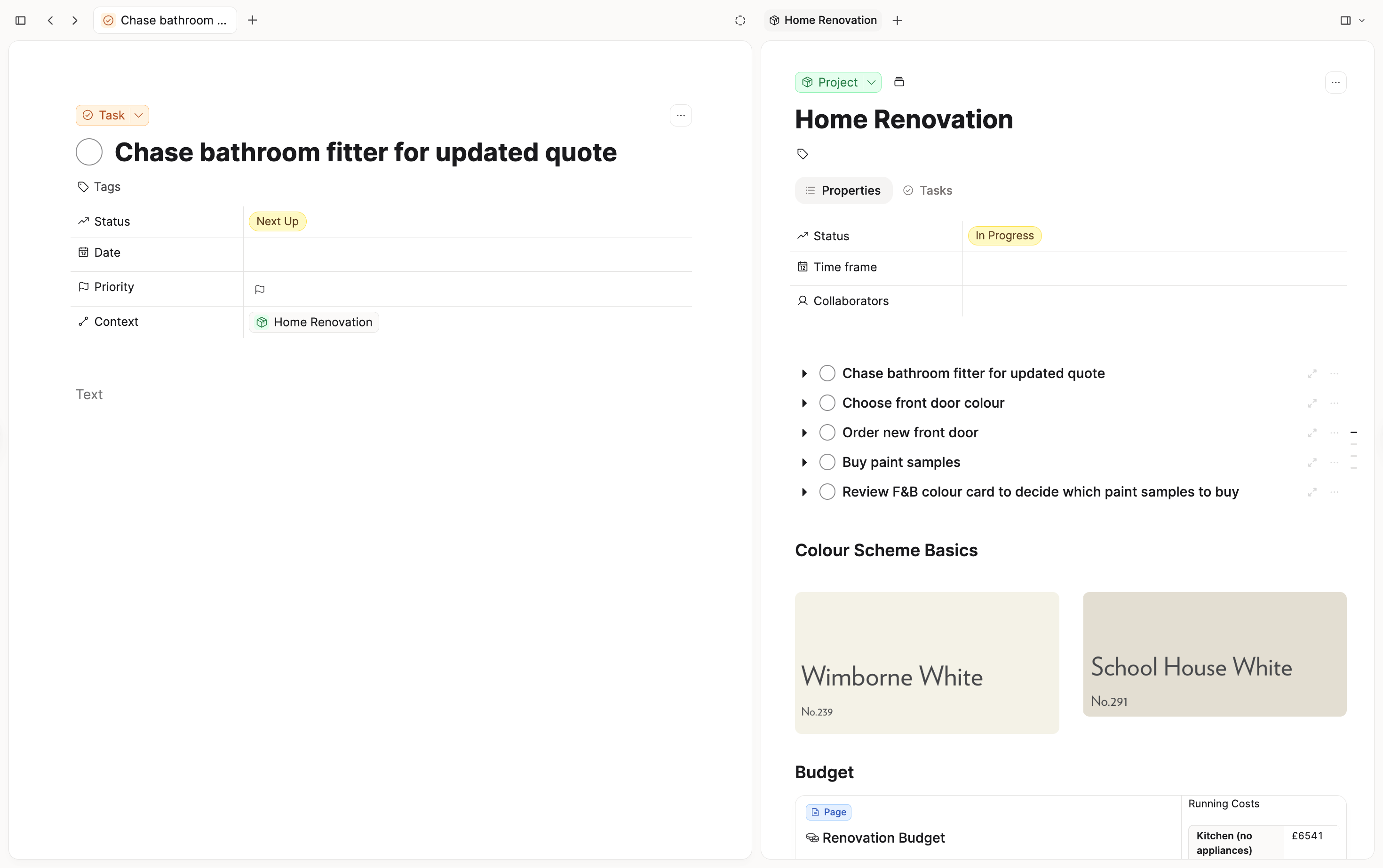Go back with the left arrow

click(50, 21)
